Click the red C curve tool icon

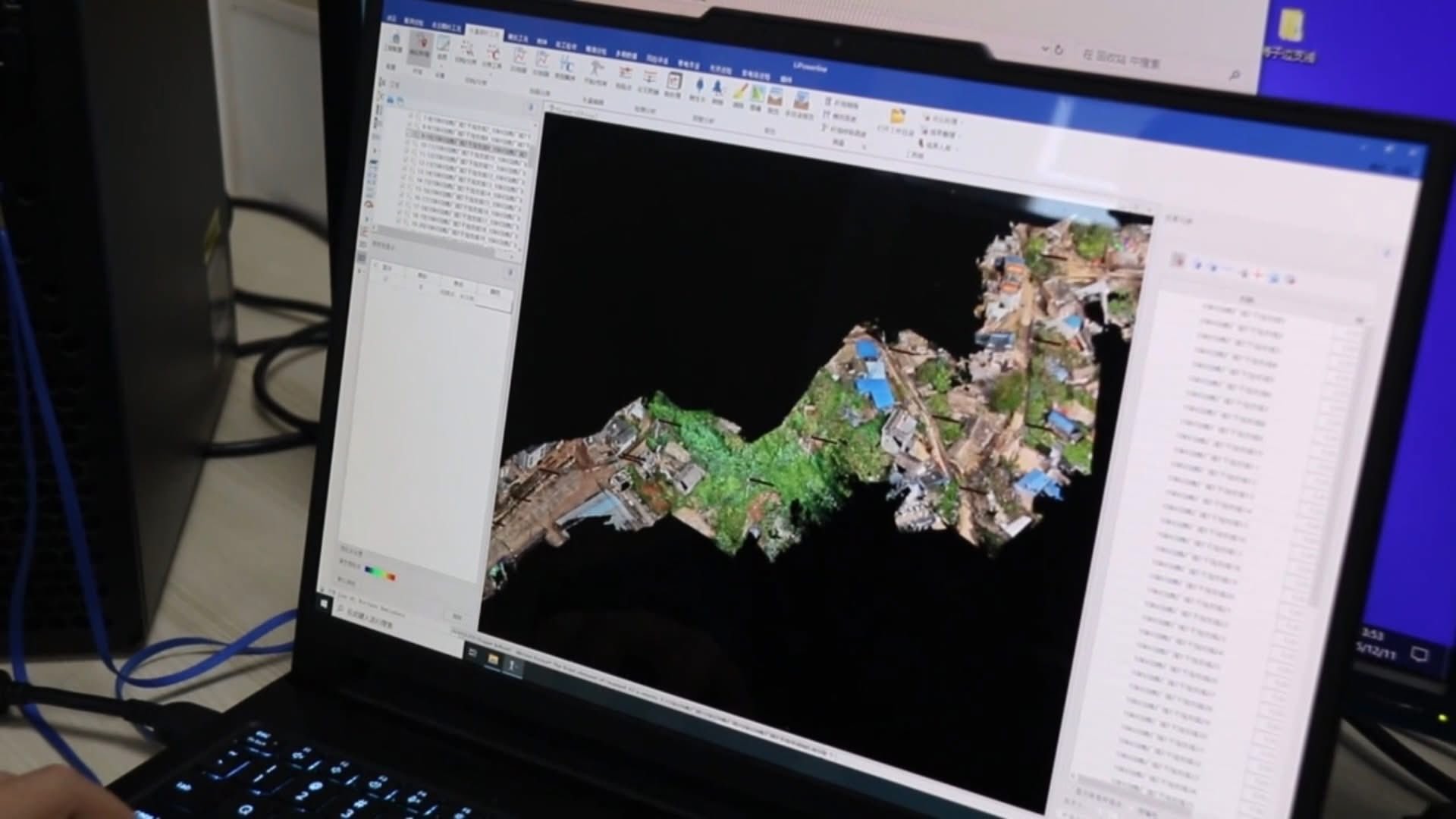point(494,54)
